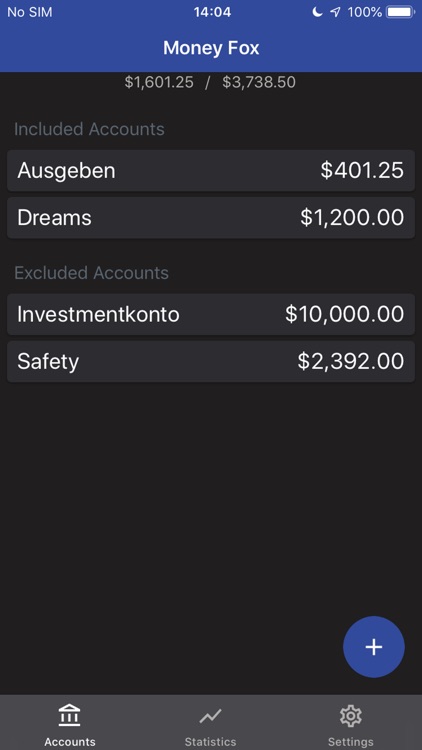Viewport: 422px width, 750px height.
Task: Tap the $10,000.00 Investmentkonto amount
Action: click(x=344, y=314)
